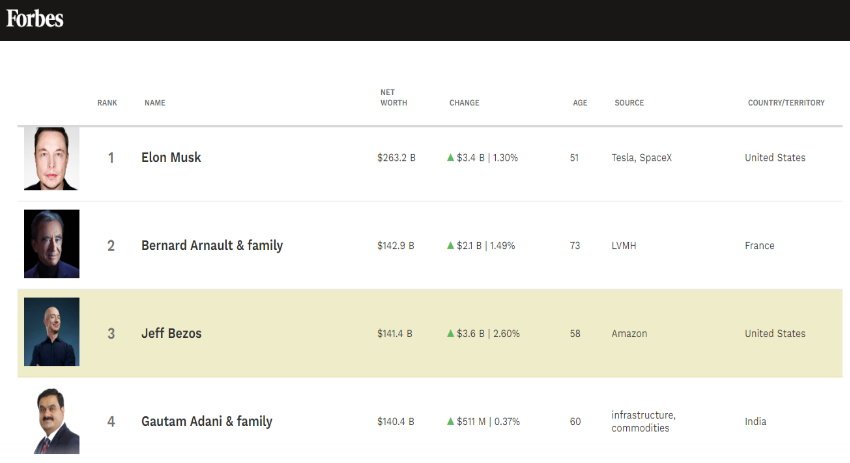Click green up arrow in Jeff Bezos row
Viewport: 850px width, 463px height.
tap(451, 334)
